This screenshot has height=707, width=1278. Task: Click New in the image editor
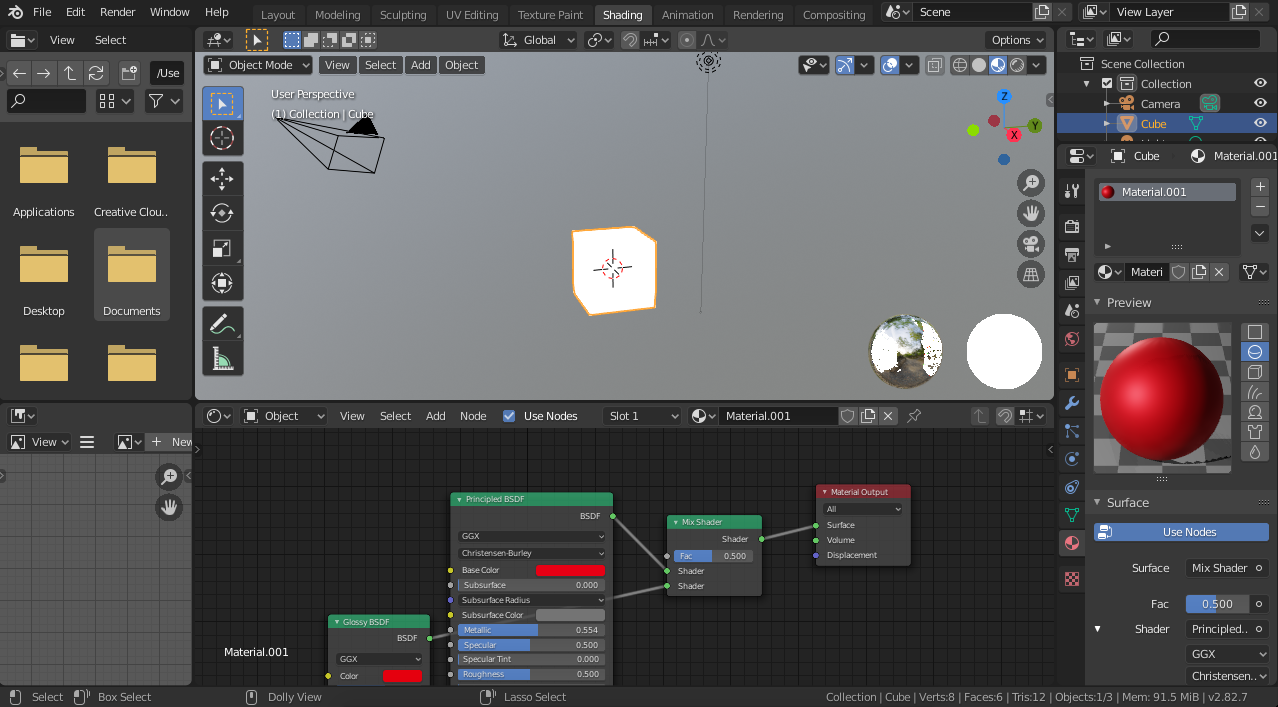(171, 442)
